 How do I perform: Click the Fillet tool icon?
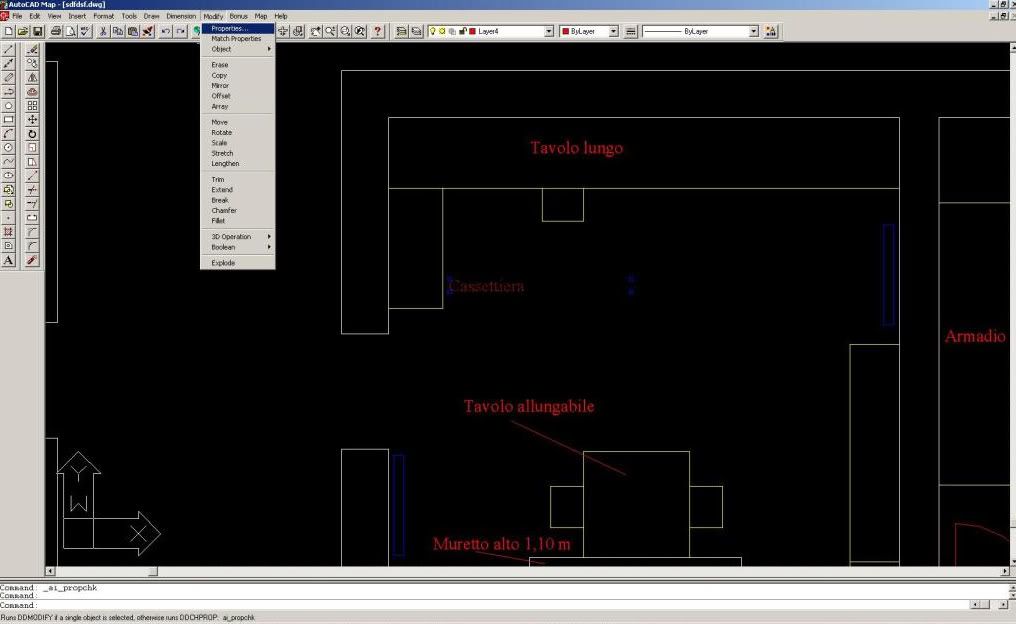point(32,246)
